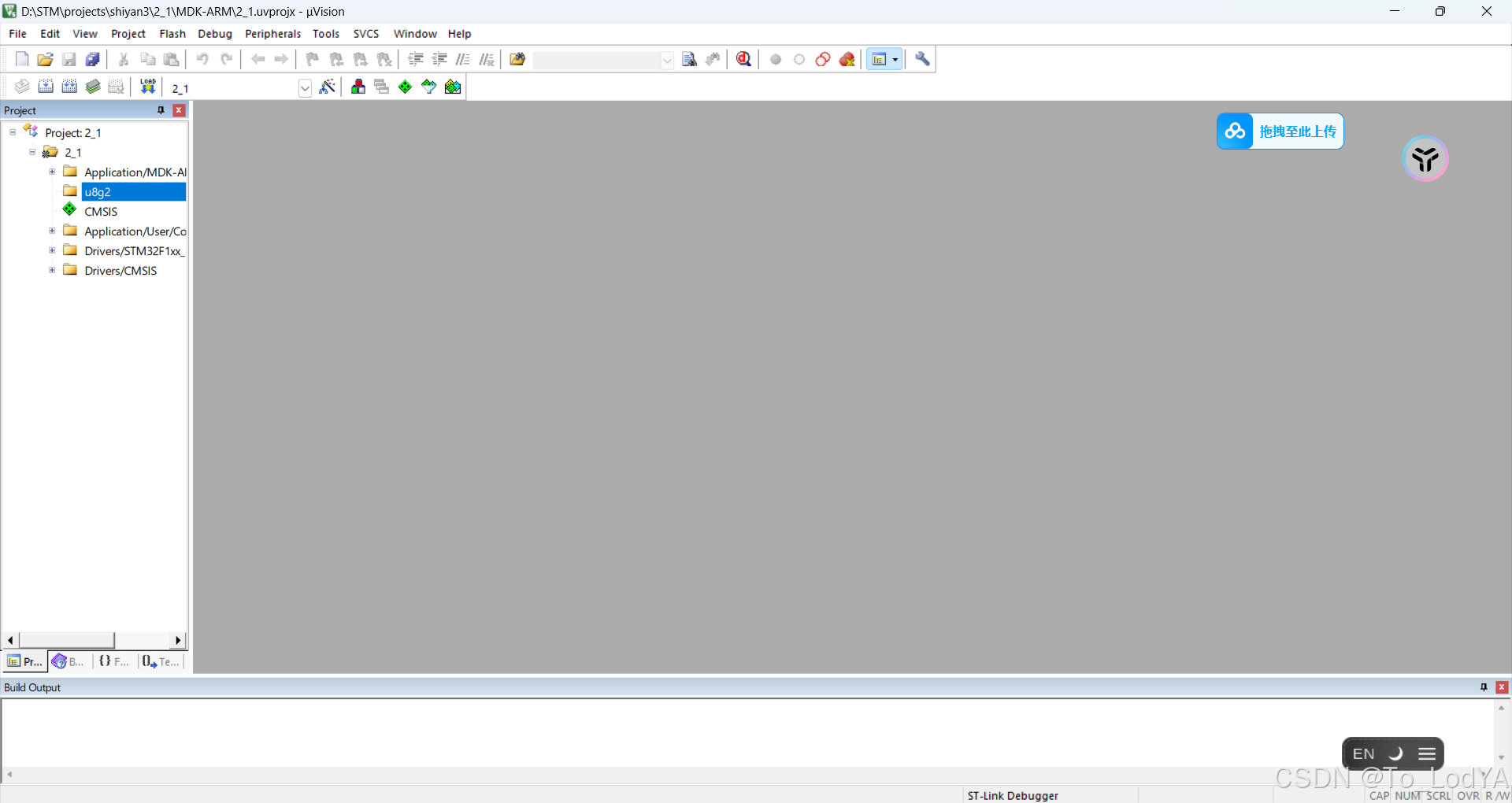Open the target selection 2_1 dropdown
The height and width of the screenshot is (803, 1512).
(x=305, y=88)
